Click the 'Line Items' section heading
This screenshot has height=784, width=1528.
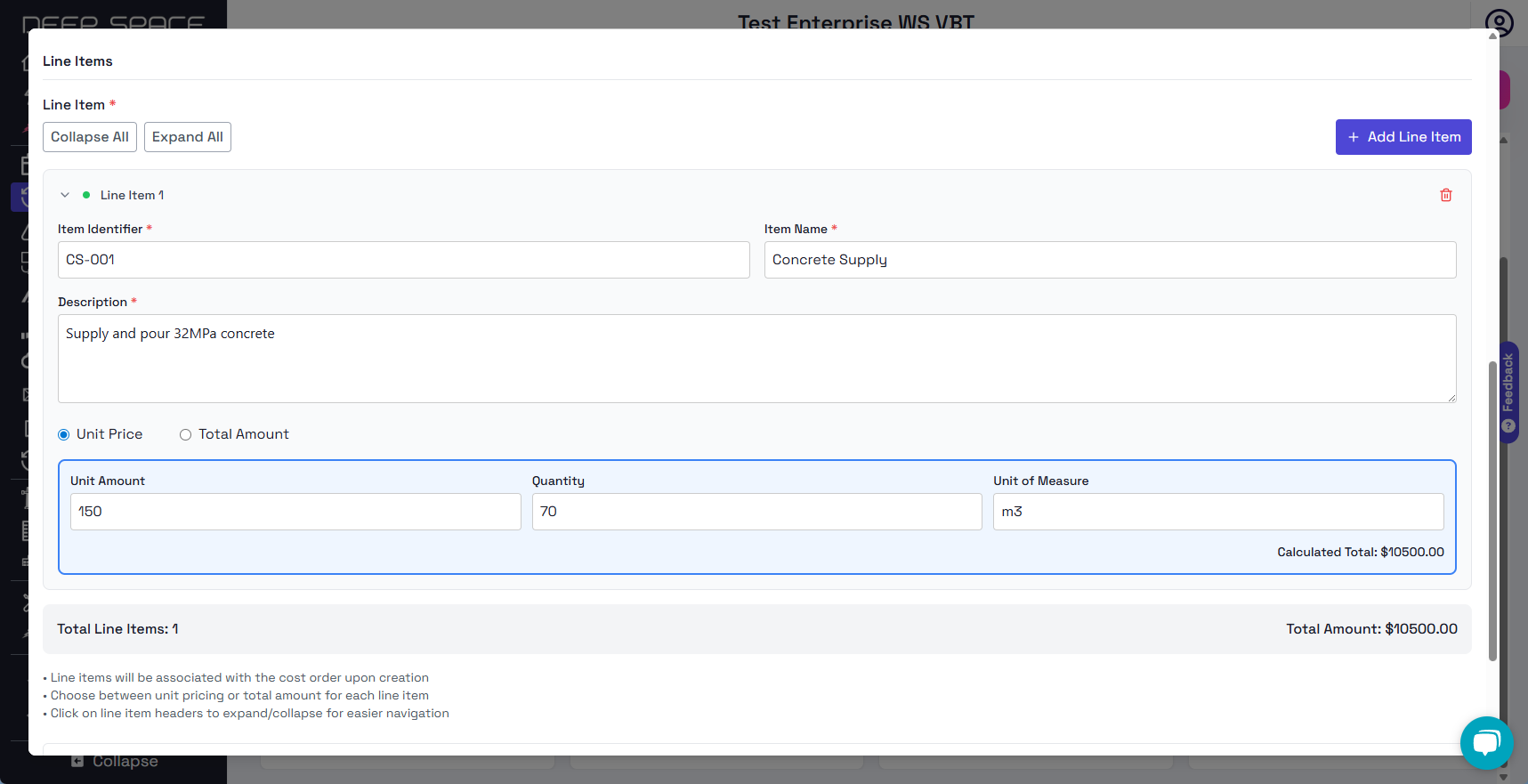pos(77,61)
